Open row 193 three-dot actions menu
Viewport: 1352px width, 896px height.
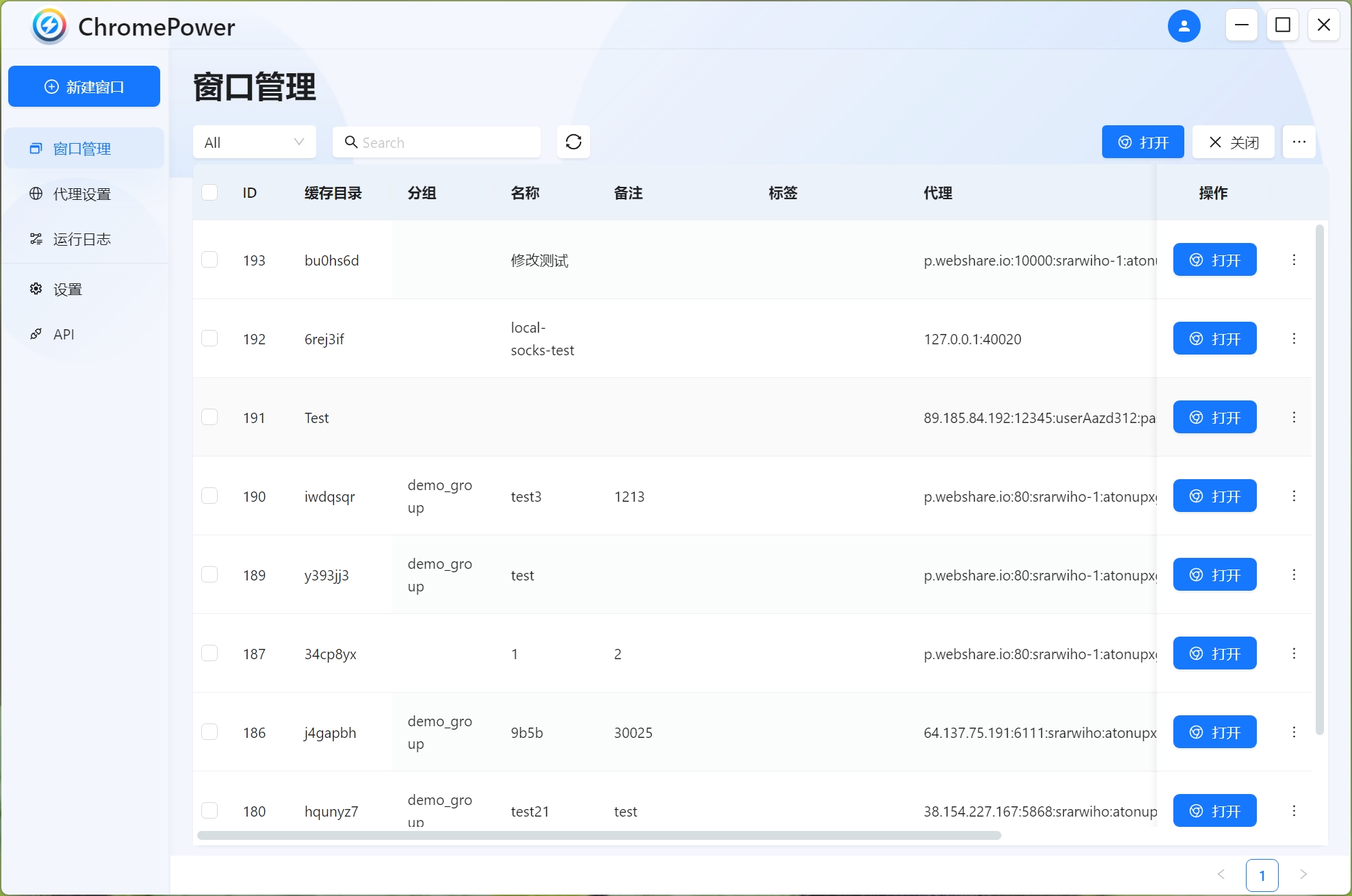tap(1294, 259)
